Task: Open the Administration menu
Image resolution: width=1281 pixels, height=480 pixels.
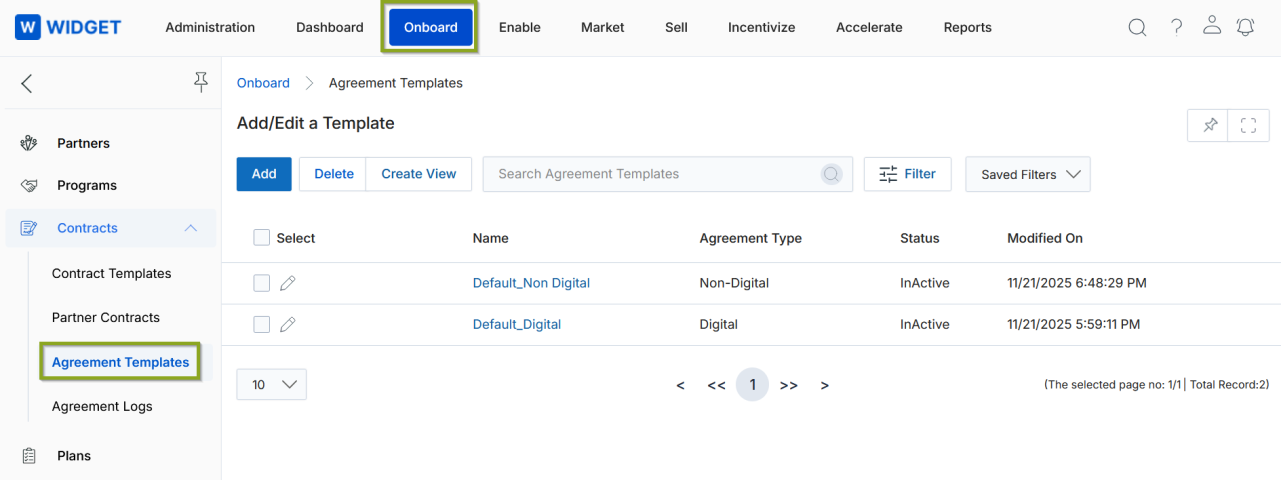Action: click(210, 27)
